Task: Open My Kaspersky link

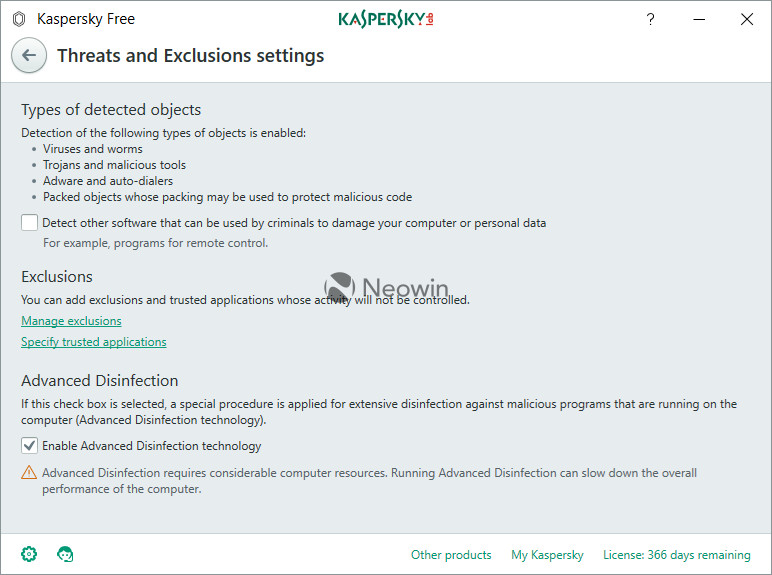Action: (x=547, y=555)
